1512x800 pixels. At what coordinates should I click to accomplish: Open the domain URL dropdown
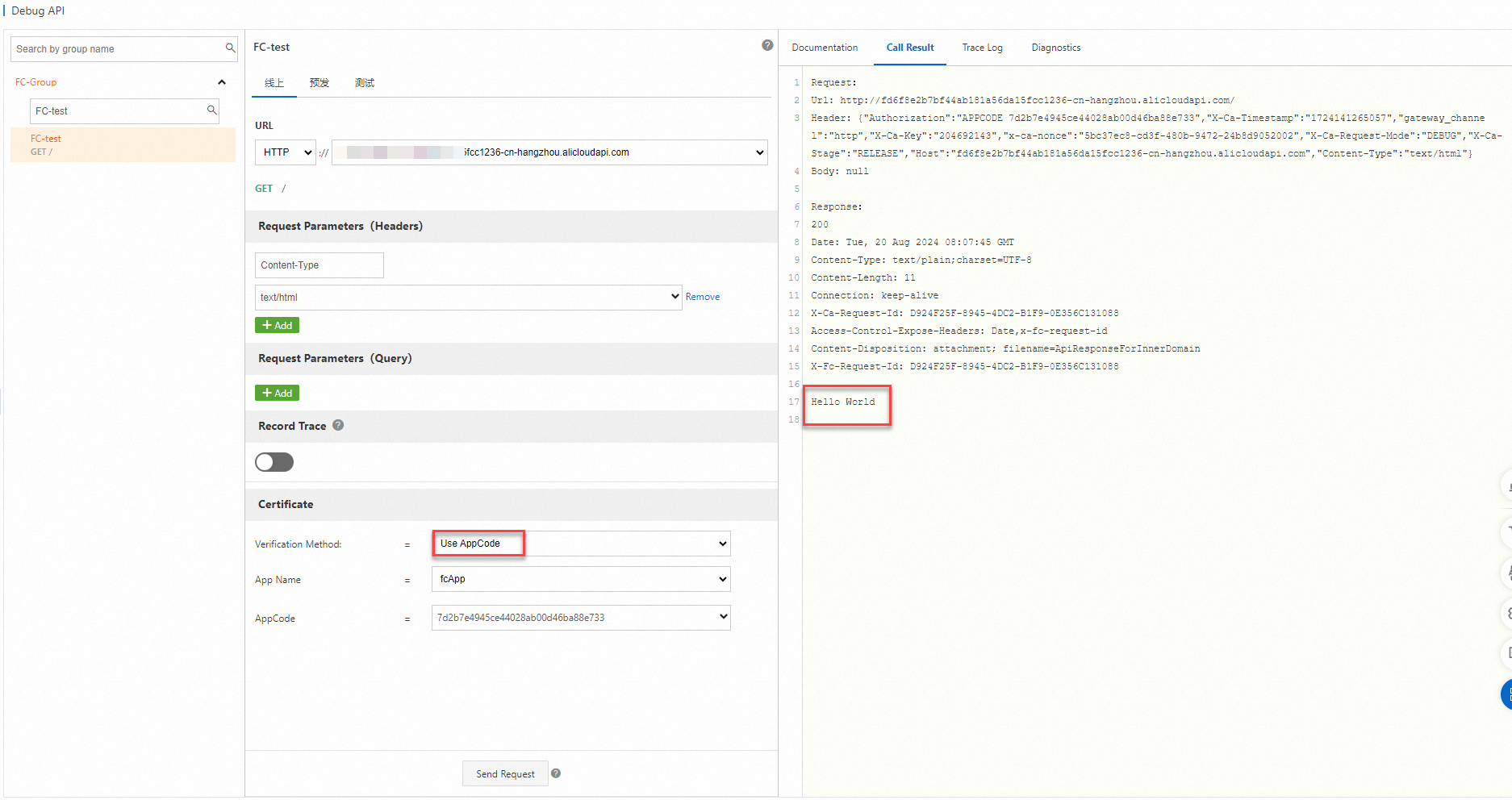[x=549, y=152]
